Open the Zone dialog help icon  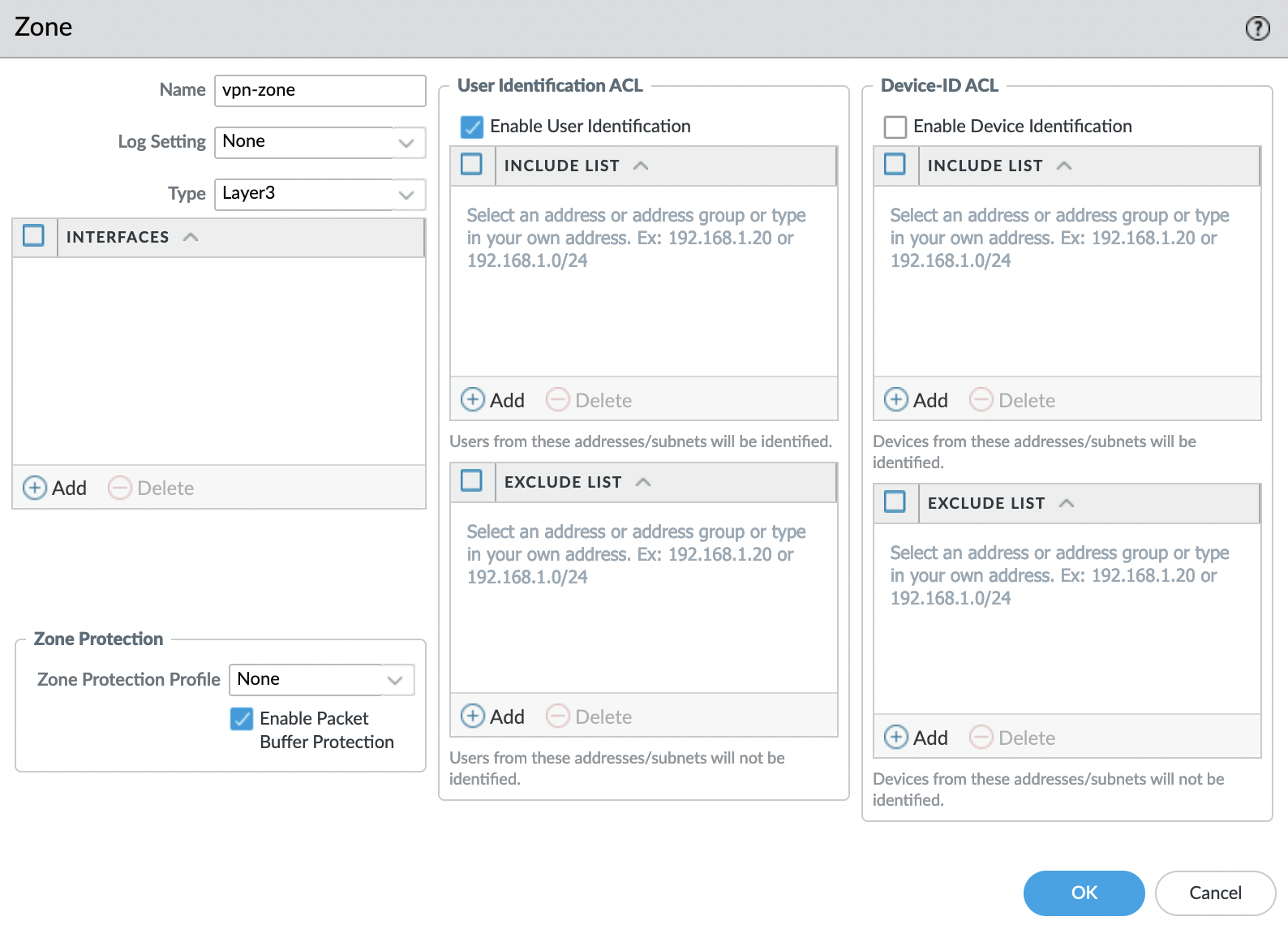coord(1257,28)
